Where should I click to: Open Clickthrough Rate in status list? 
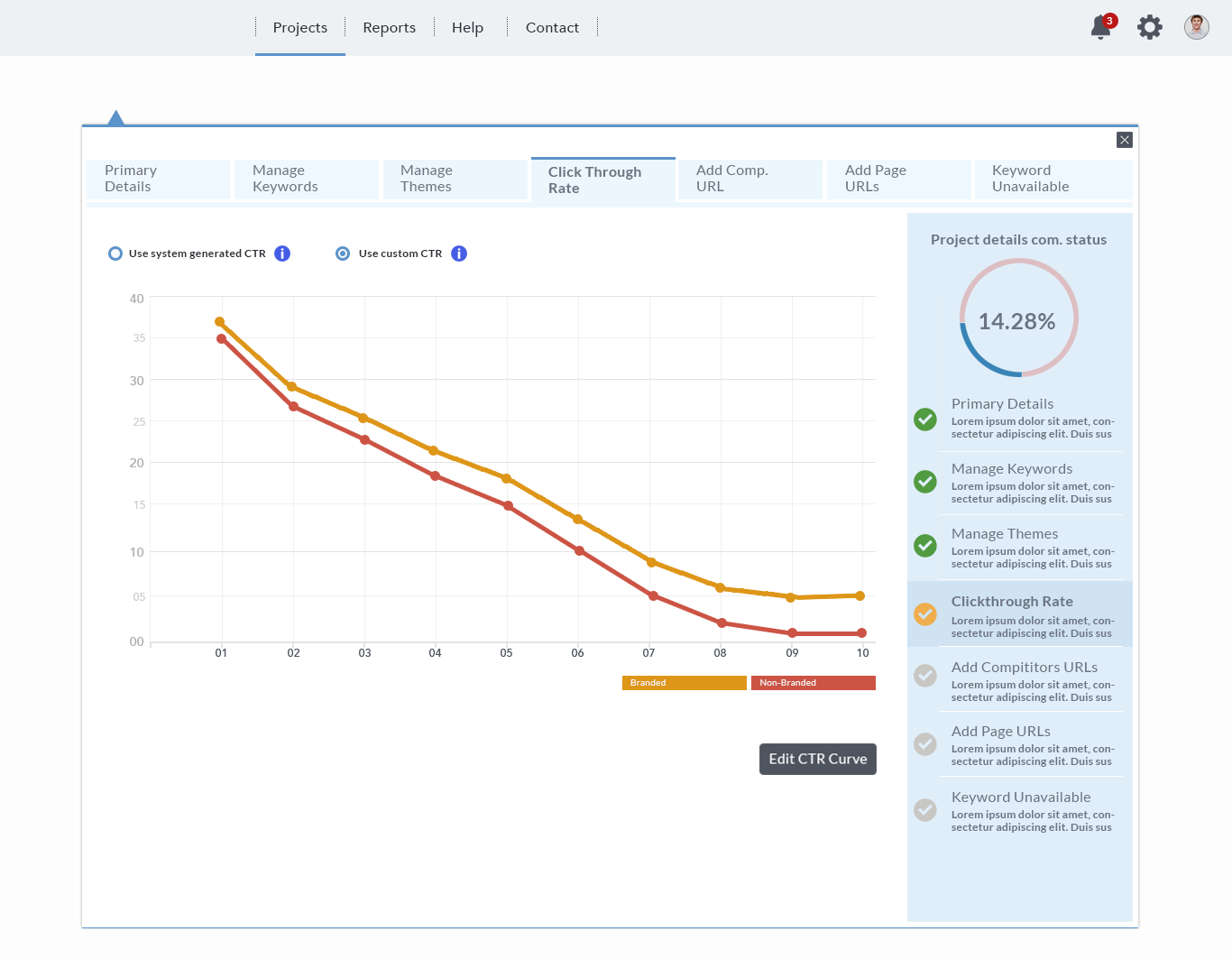(x=1019, y=614)
